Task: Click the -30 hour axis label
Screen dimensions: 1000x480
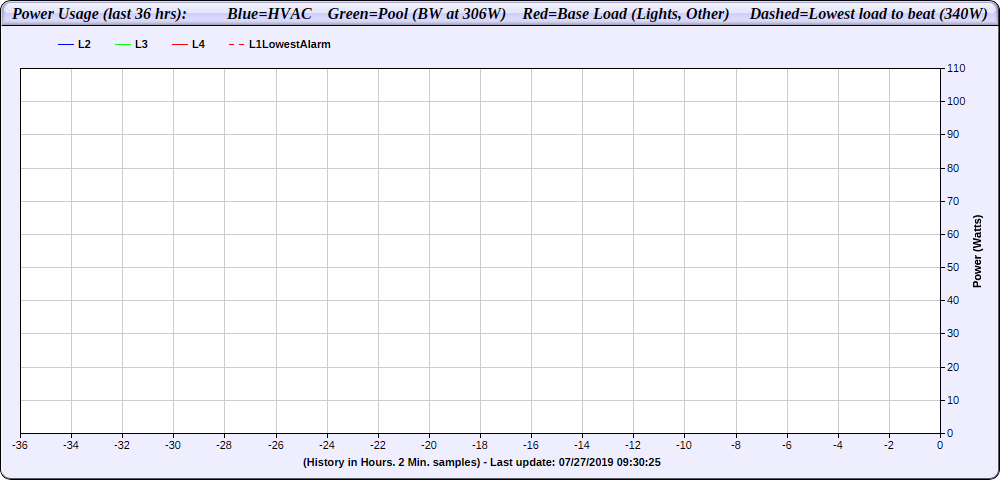Action: (173, 445)
